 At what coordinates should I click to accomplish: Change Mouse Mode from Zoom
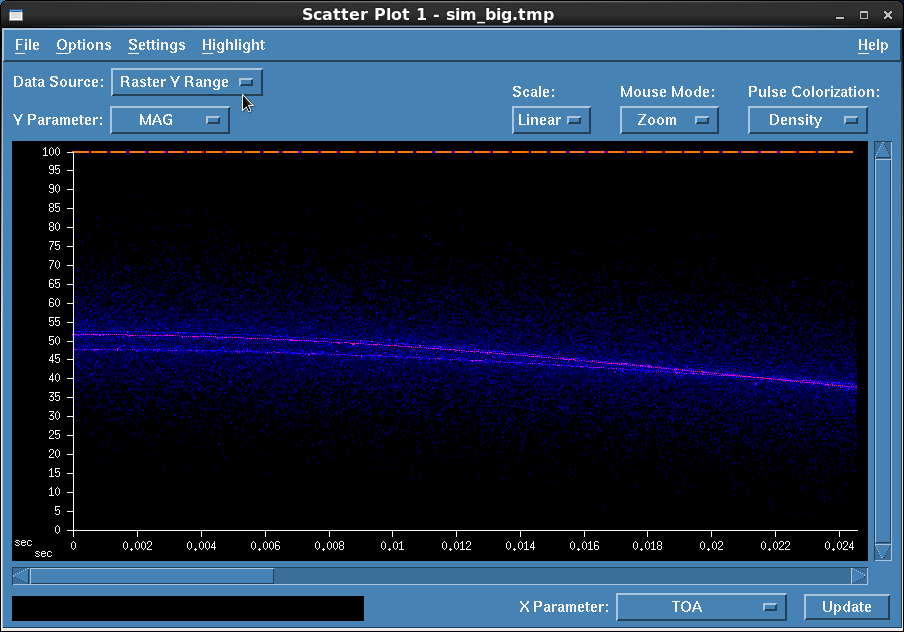click(669, 120)
